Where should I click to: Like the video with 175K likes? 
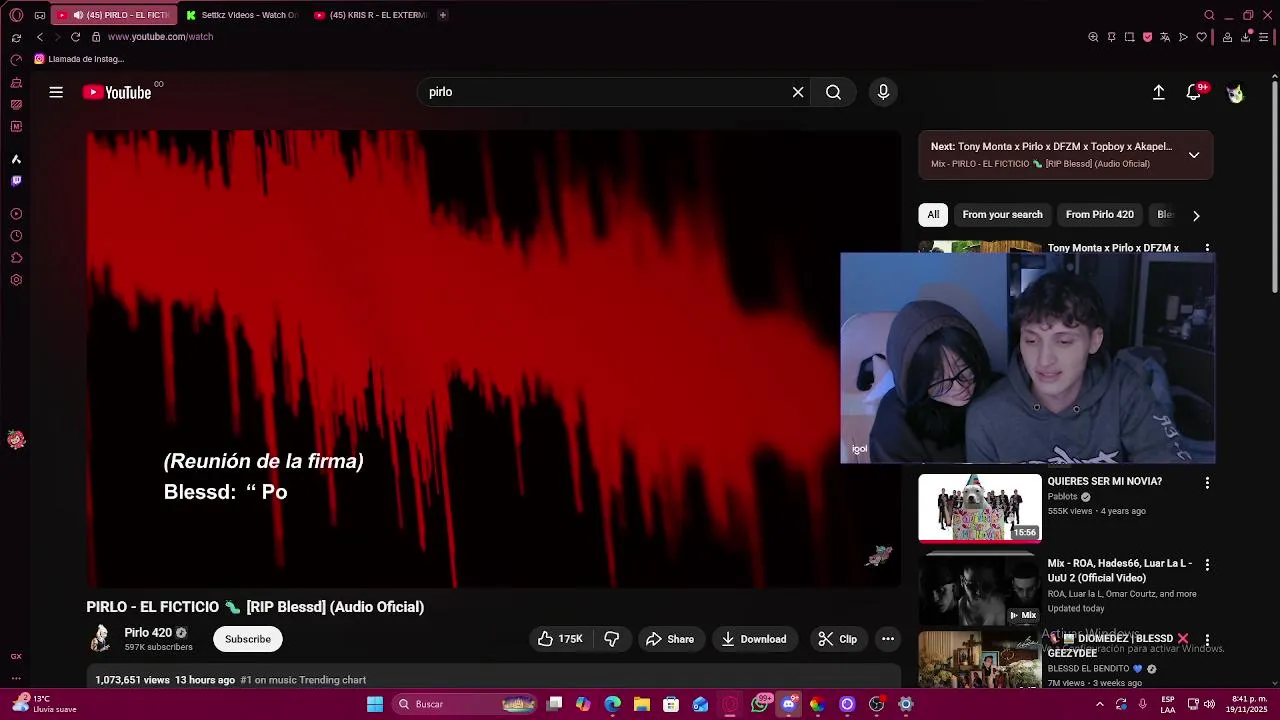[561, 639]
